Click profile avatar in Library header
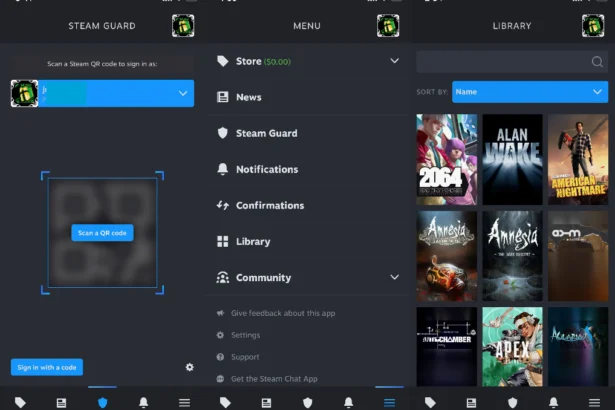Image resolution: width=615 pixels, height=410 pixels. (593, 26)
